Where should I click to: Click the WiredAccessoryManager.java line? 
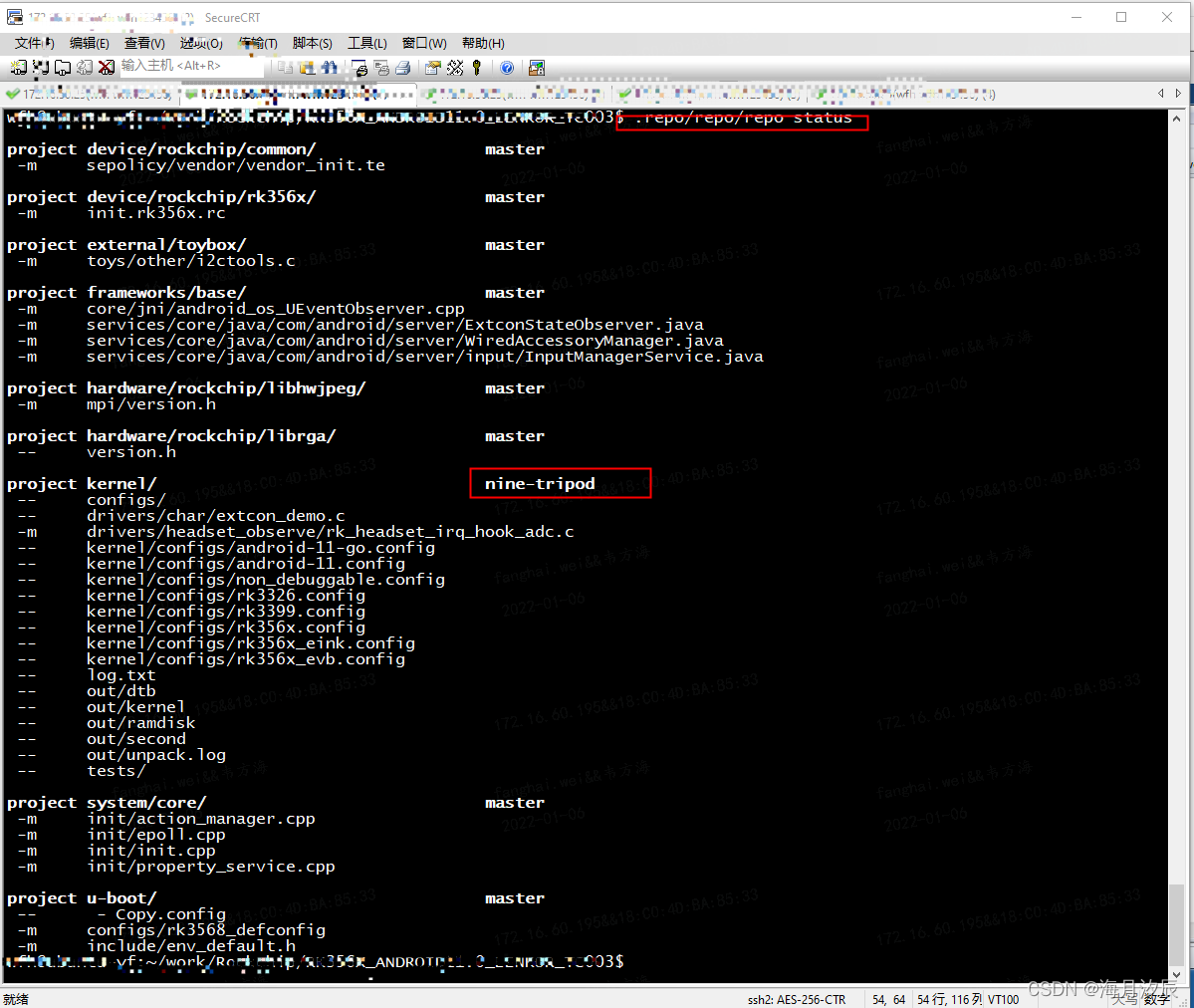(x=404, y=342)
